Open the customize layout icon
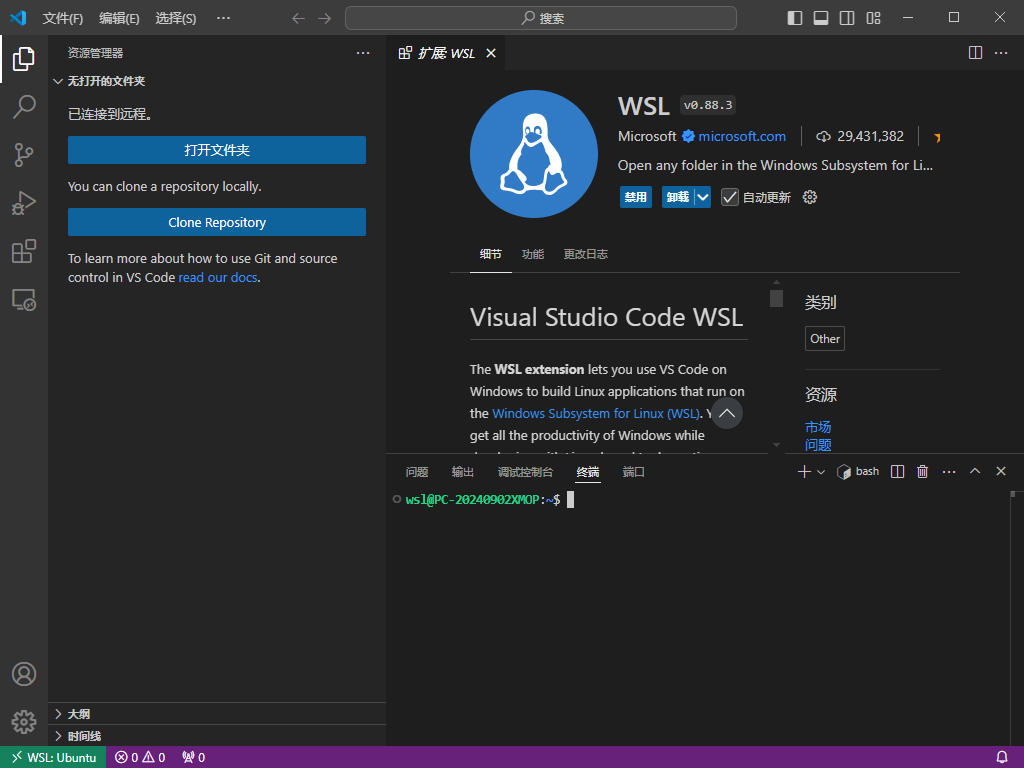This screenshot has height=768, width=1024. [x=873, y=18]
